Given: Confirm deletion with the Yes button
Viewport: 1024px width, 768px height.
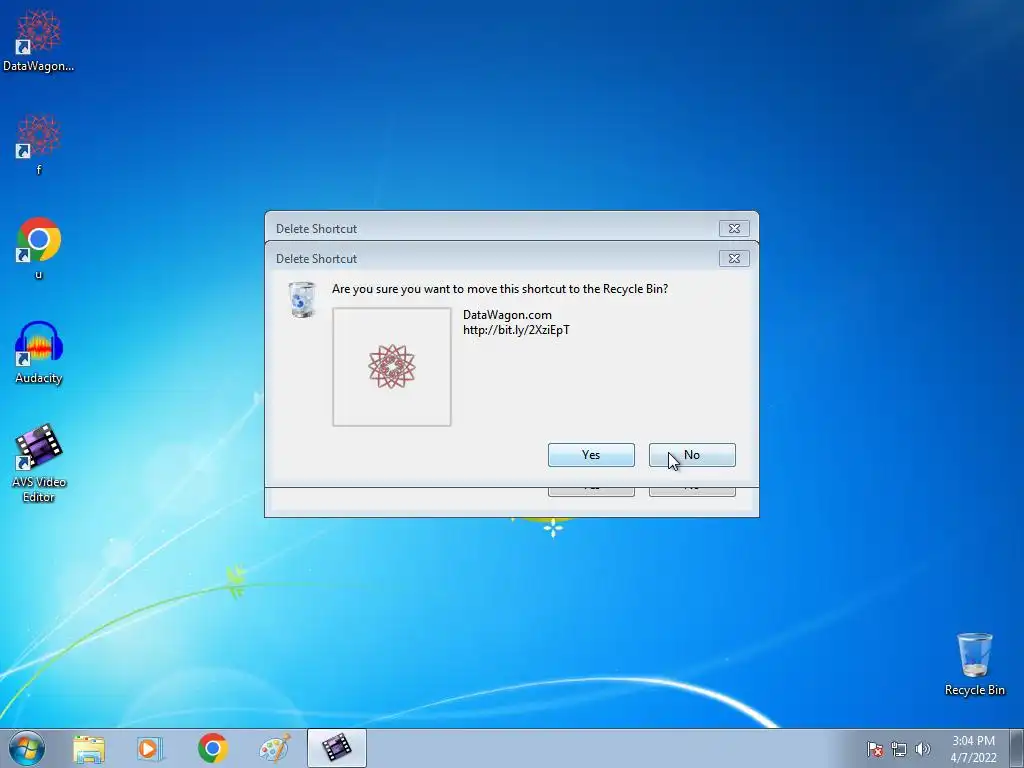Looking at the screenshot, I should coord(591,455).
